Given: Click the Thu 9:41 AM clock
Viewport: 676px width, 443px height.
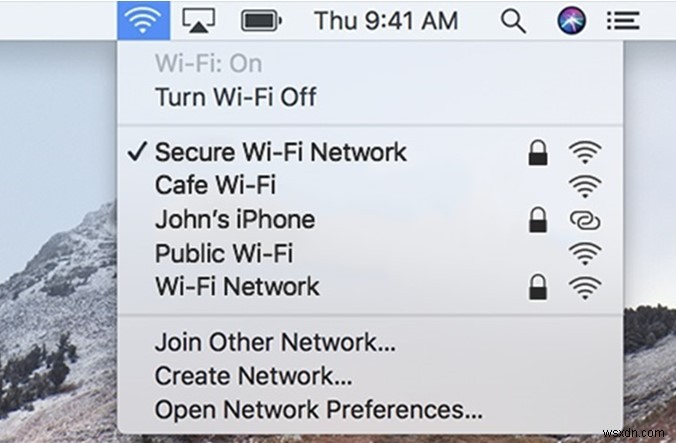Looking at the screenshot, I should [x=386, y=21].
